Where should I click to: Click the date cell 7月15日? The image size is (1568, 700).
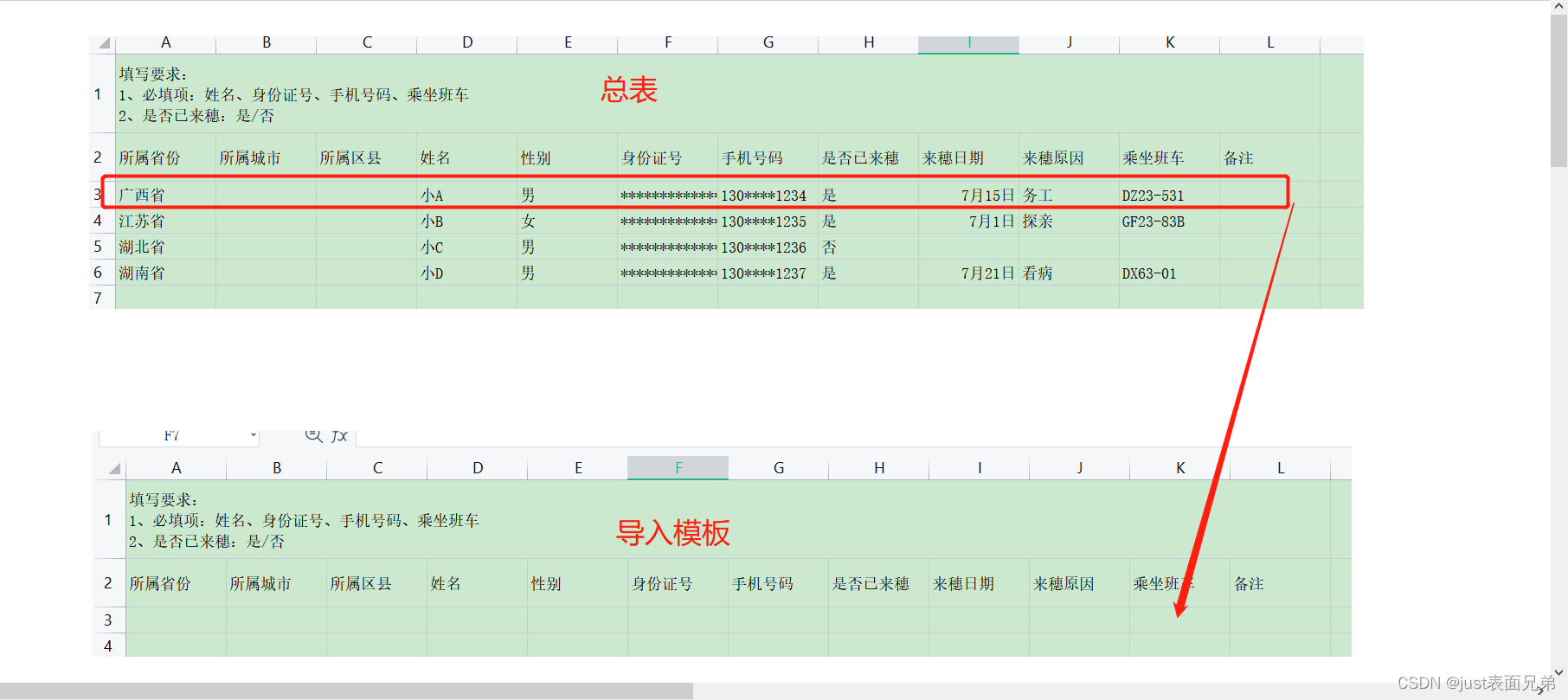pos(968,196)
